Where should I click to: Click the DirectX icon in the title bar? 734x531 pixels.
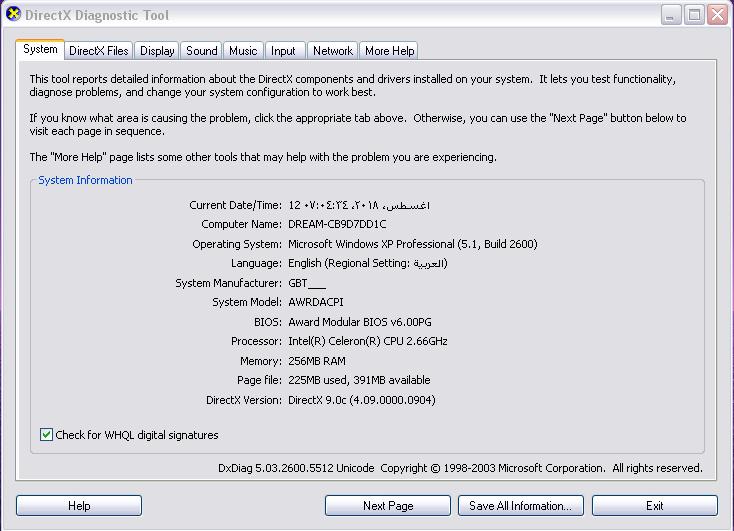coord(13,15)
